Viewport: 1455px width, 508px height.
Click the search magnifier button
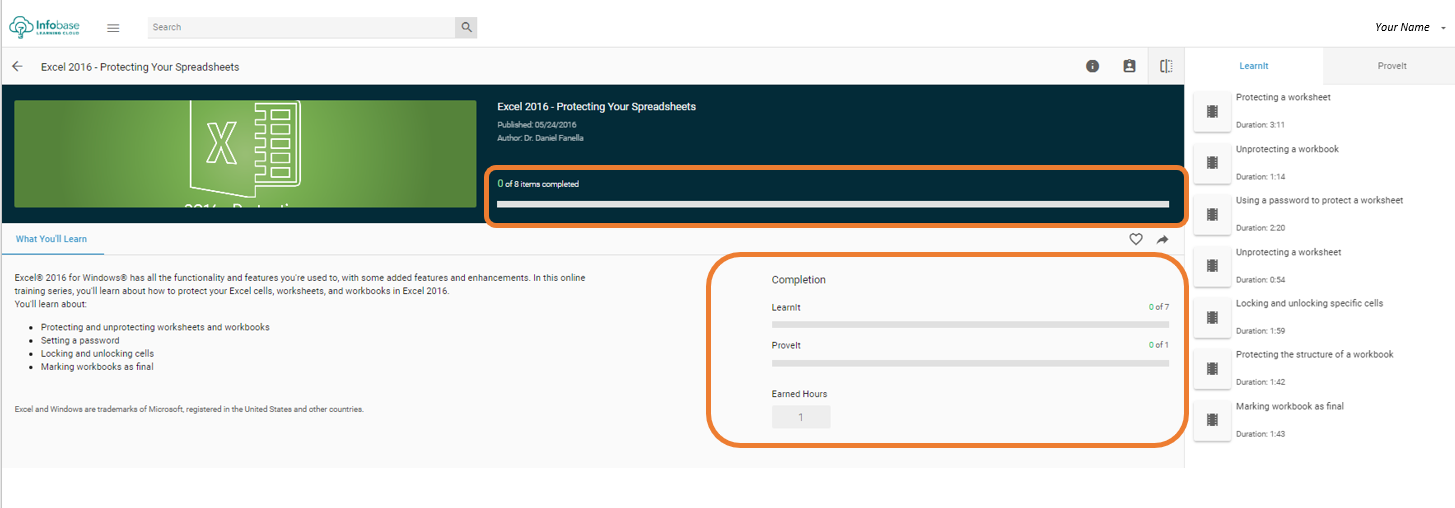pyautogui.click(x=466, y=27)
